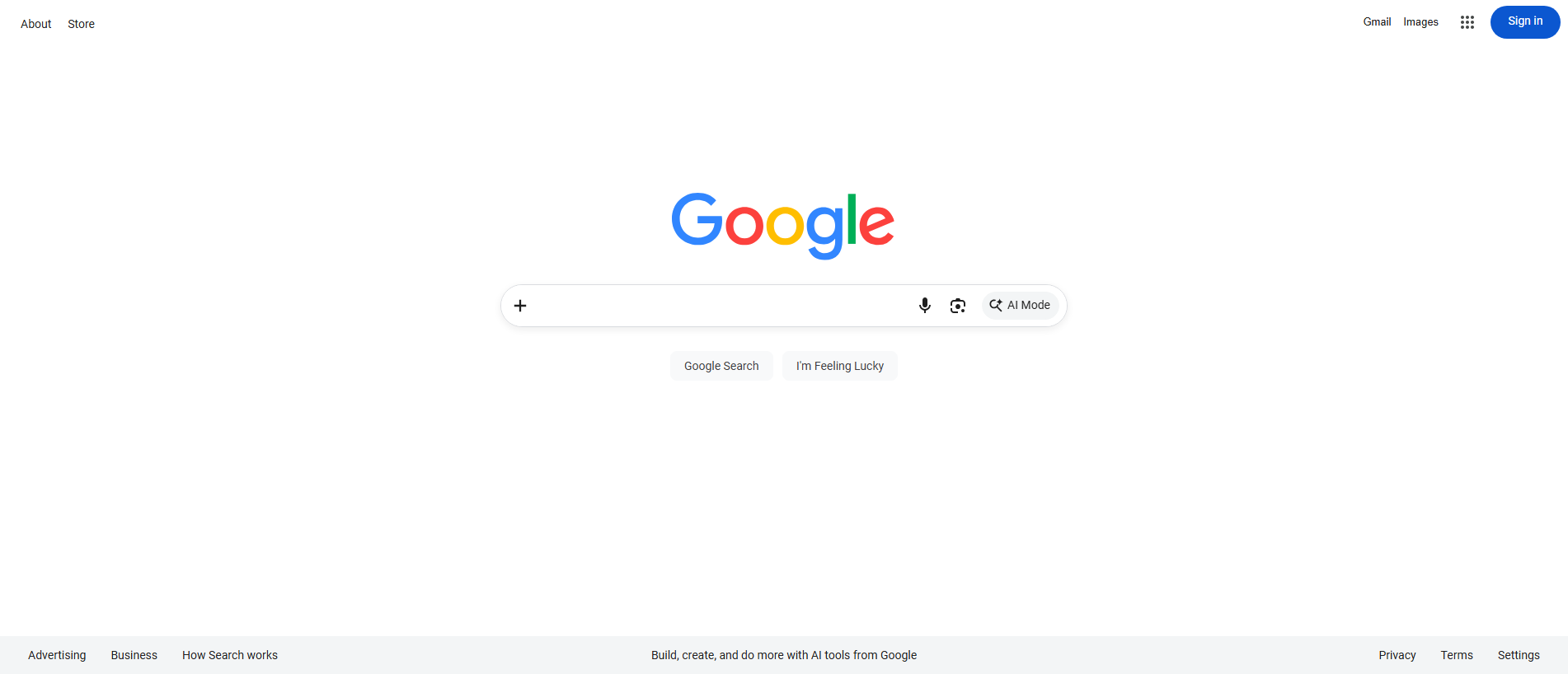Click the blue Sign in button
The width and height of the screenshot is (1568, 674).
click(1525, 21)
